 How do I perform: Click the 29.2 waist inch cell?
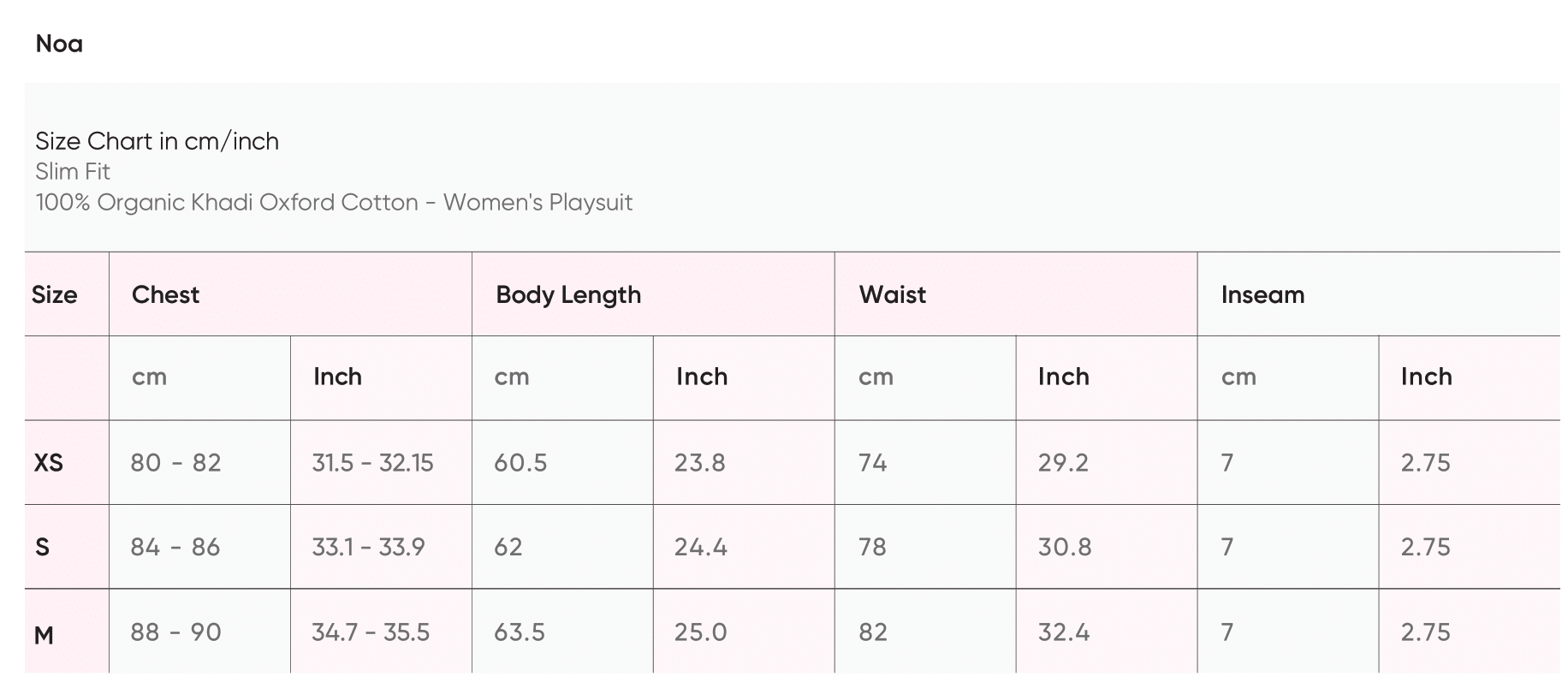1062,463
